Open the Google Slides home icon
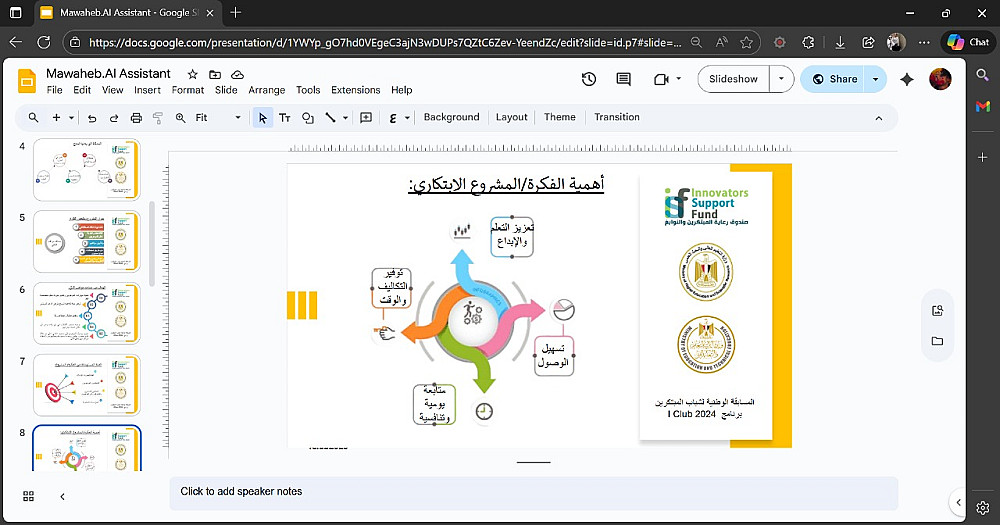Image resolution: width=1000 pixels, height=525 pixels. [27, 81]
